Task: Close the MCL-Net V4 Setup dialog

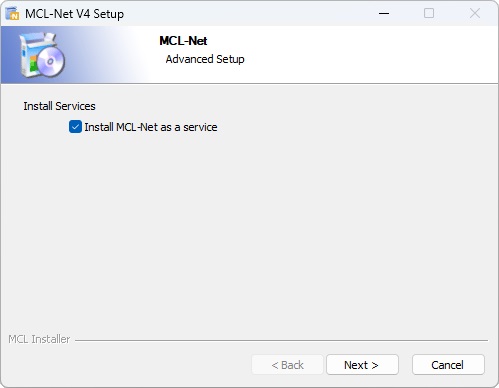Action: click(475, 14)
